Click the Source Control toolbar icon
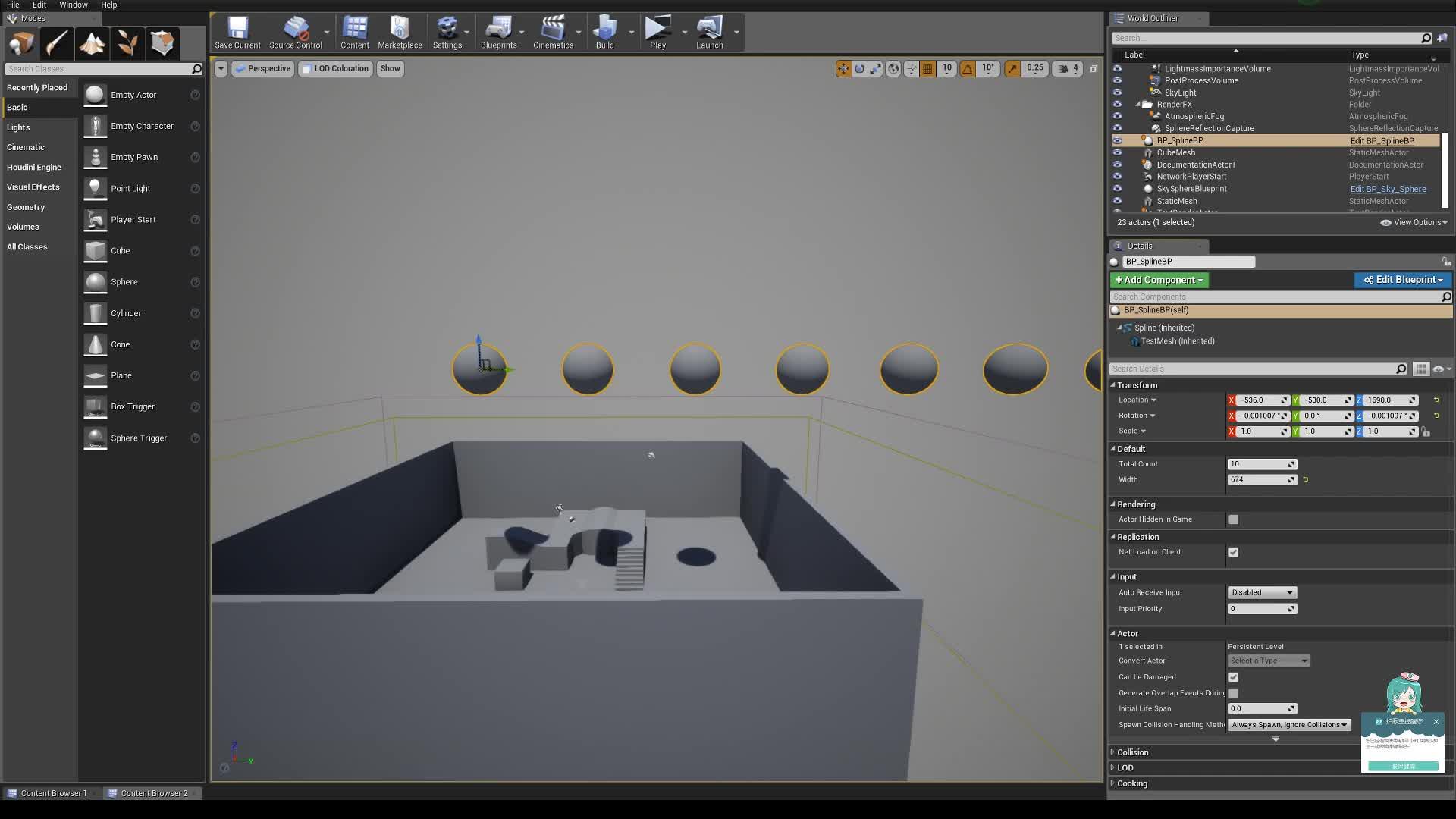 click(297, 30)
